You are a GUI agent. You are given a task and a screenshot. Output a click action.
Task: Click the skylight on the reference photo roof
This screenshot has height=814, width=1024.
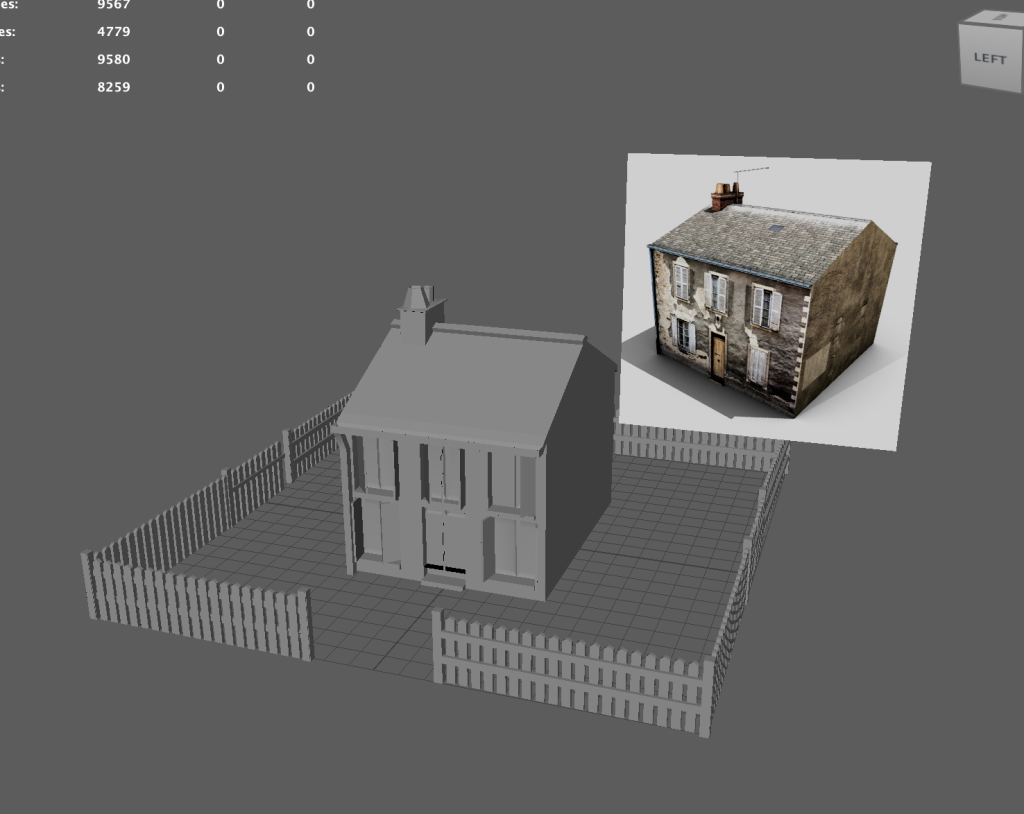click(x=777, y=229)
